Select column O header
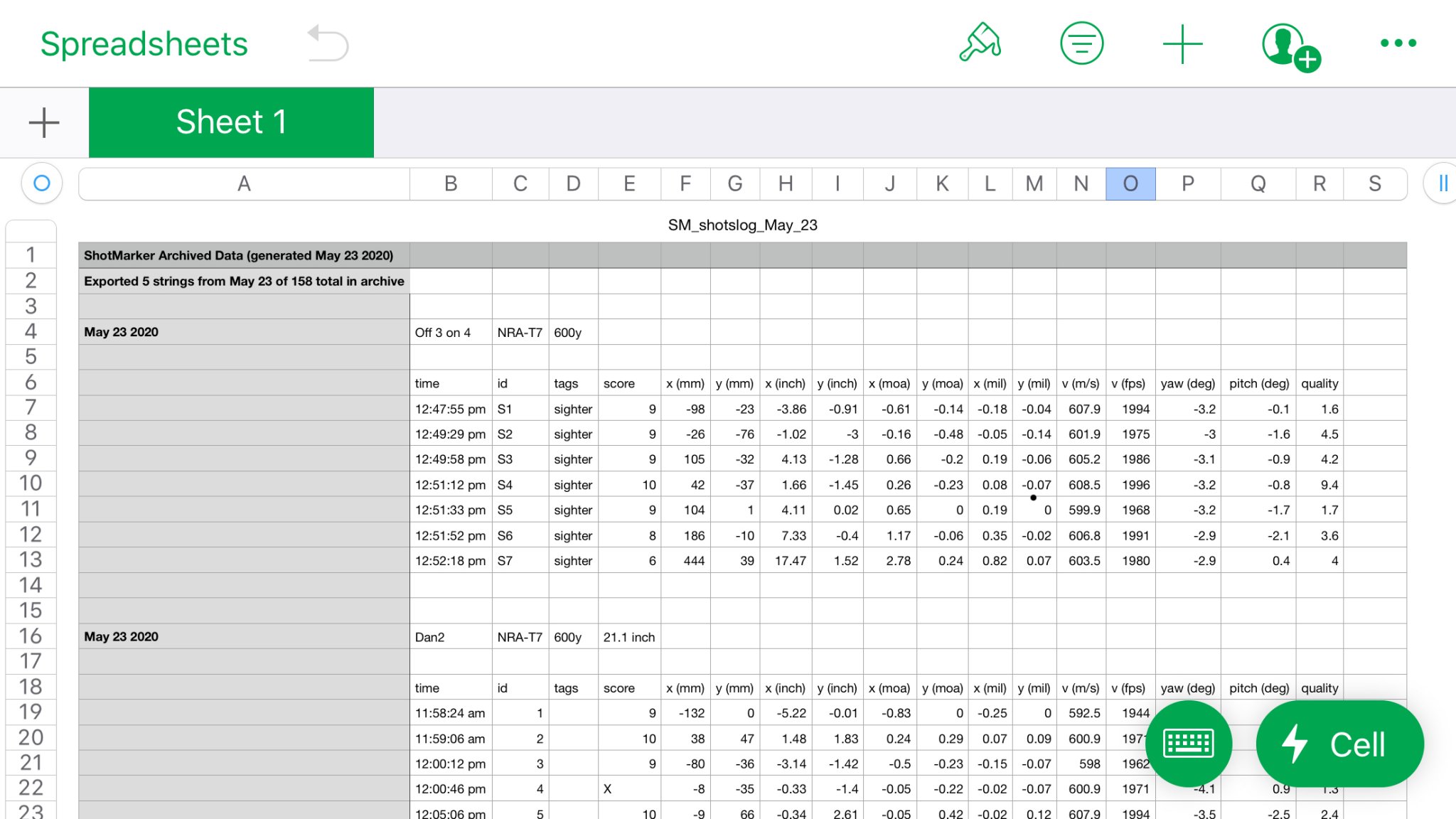This screenshot has width=1456, height=819. [1130, 184]
